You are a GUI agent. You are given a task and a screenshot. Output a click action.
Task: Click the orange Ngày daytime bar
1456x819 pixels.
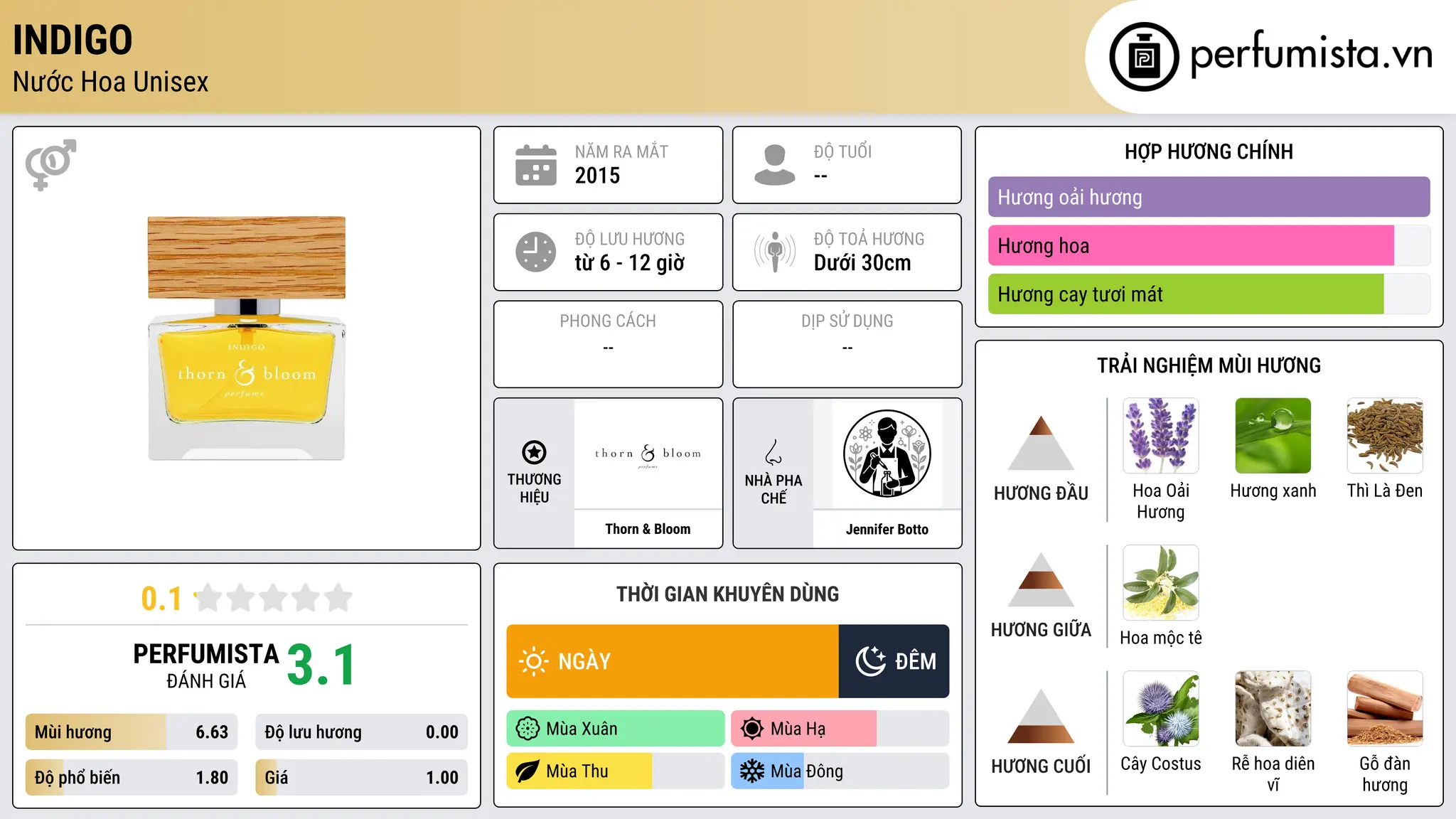point(673,661)
